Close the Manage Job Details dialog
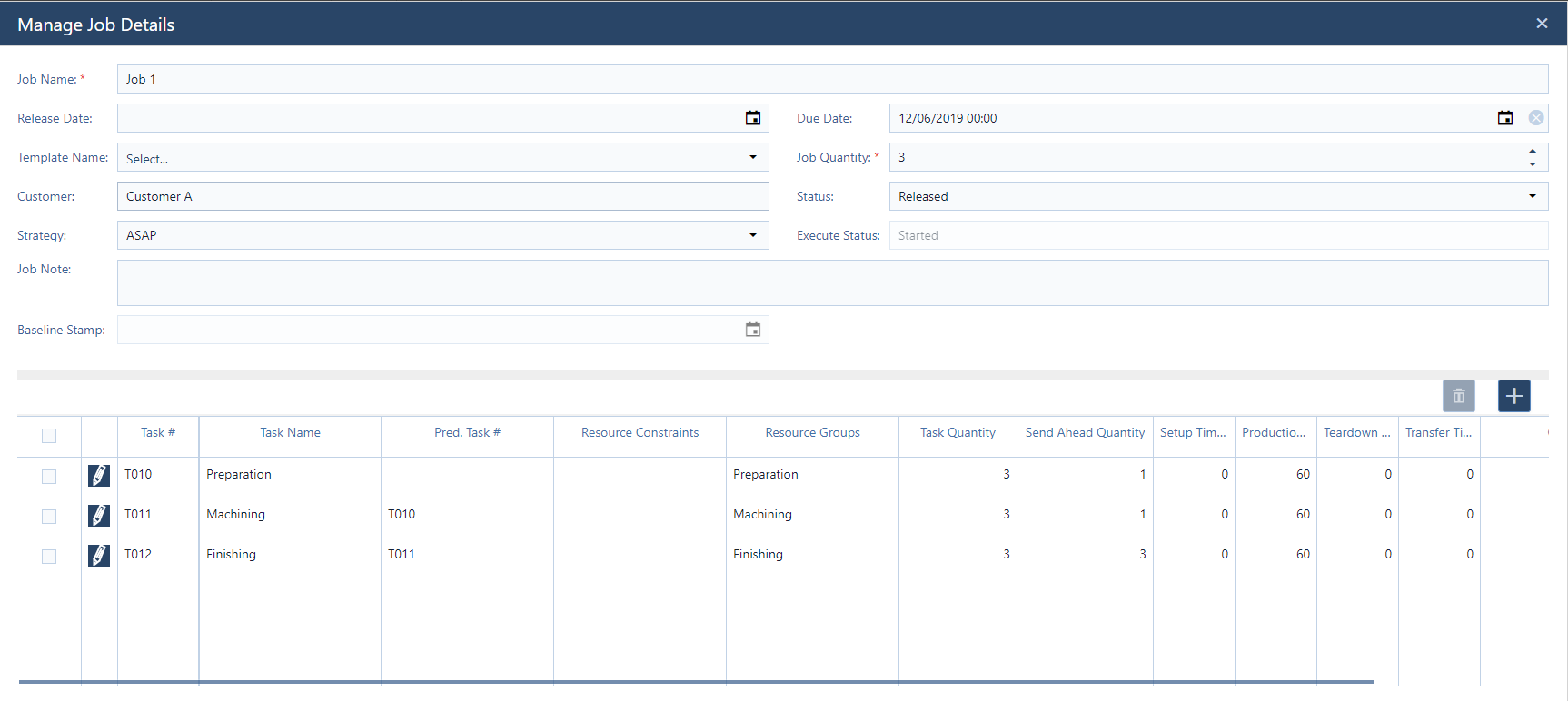 (1542, 24)
